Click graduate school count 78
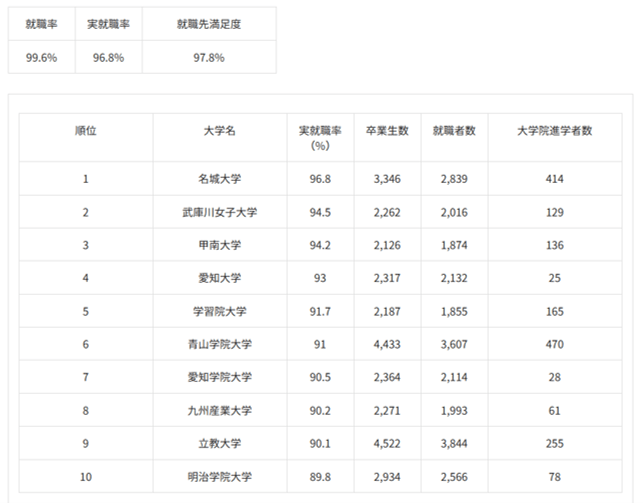 point(555,477)
